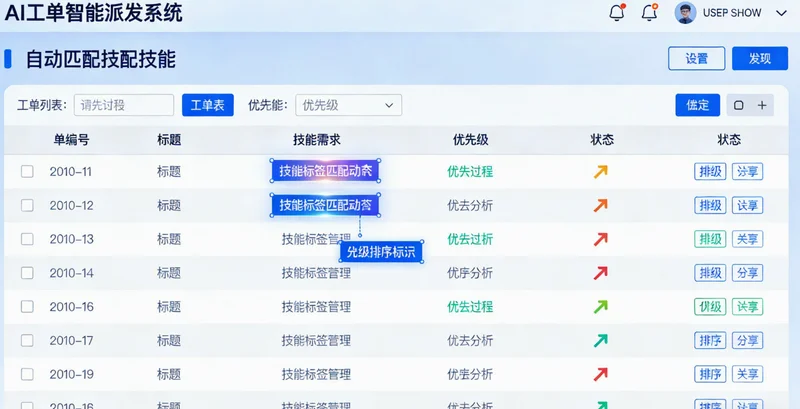This screenshot has height=409, width=800.
Task: Click the 优先级 column header
Action: click(x=470, y=140)
